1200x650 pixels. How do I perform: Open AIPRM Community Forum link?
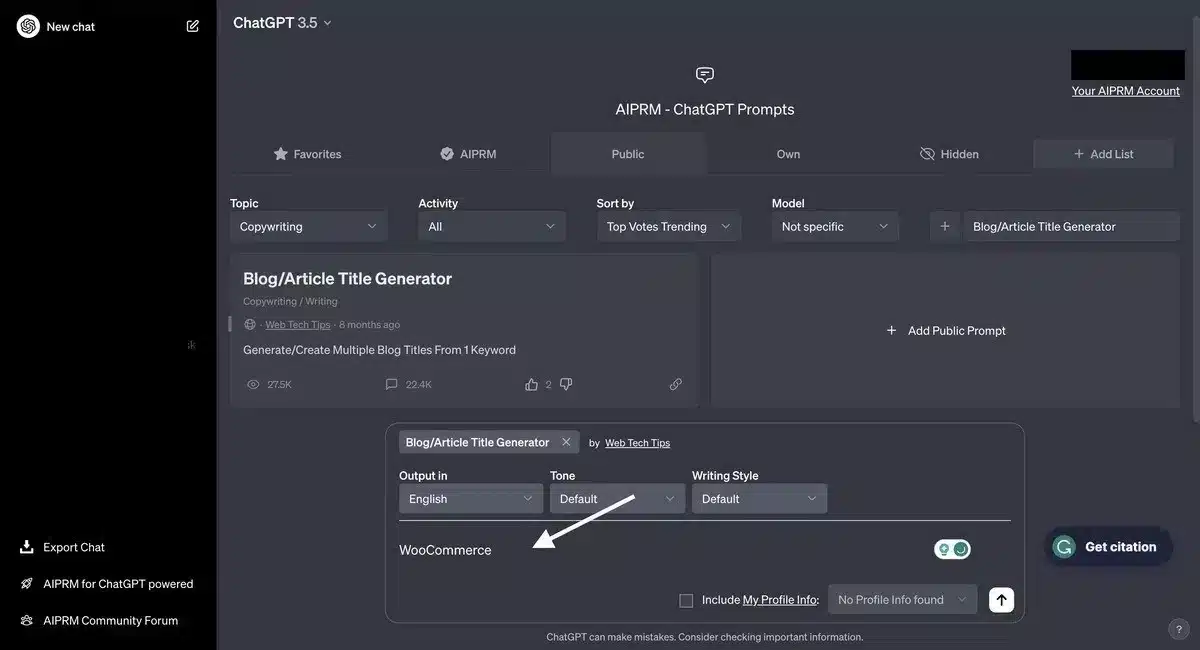tap(110, 620)
